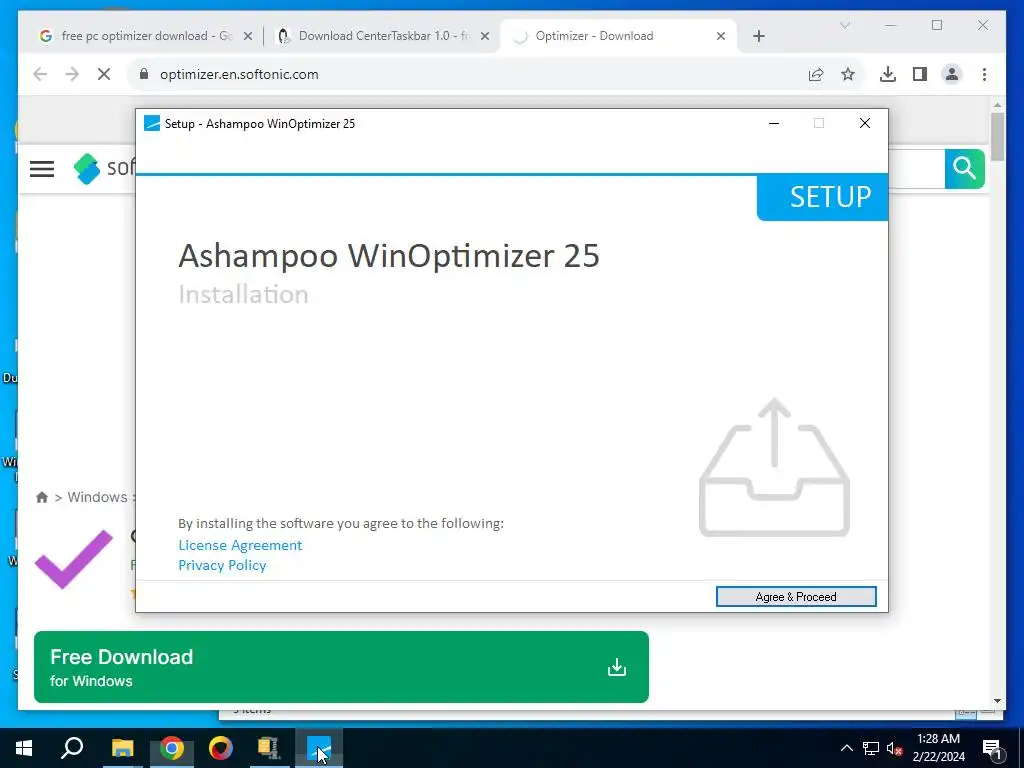Click the Softonic home breadcrumb icon
This screenshot has height=768, width=1024.
pyautogui.click(x=42, y=498)
